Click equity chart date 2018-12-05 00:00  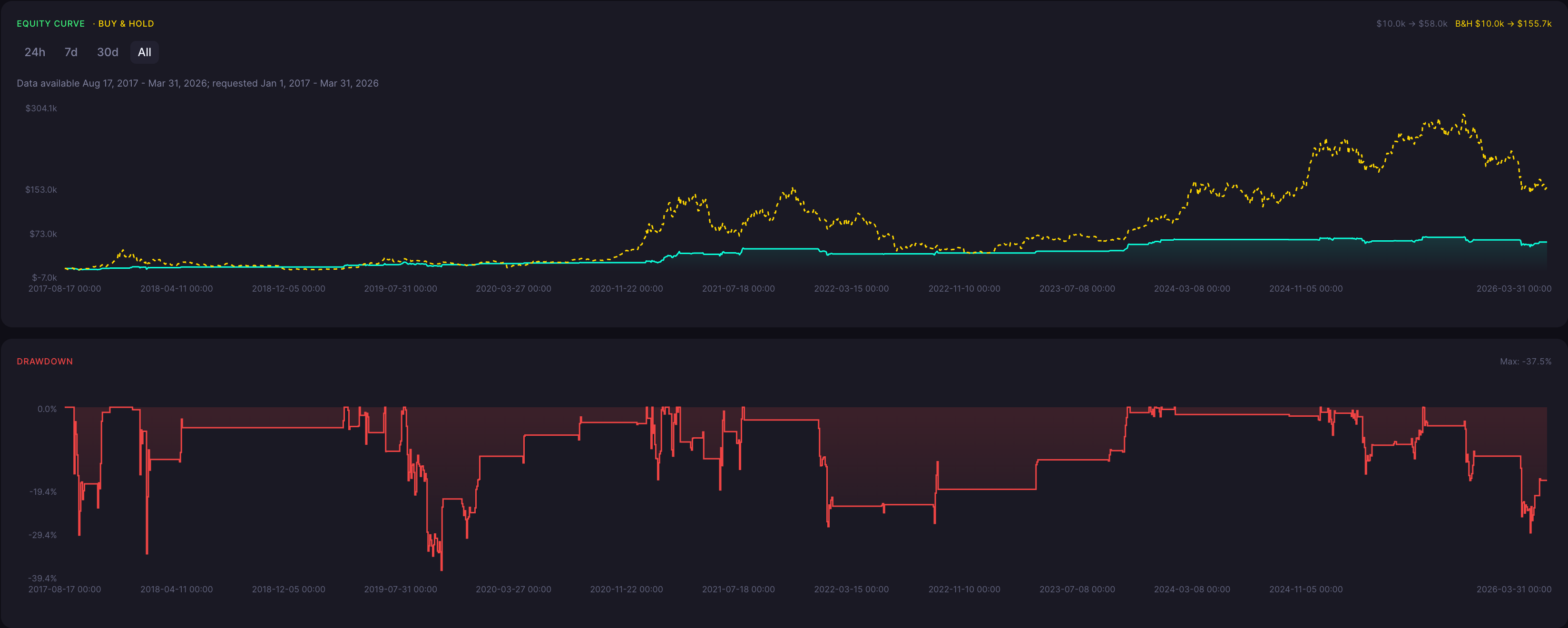288,289
